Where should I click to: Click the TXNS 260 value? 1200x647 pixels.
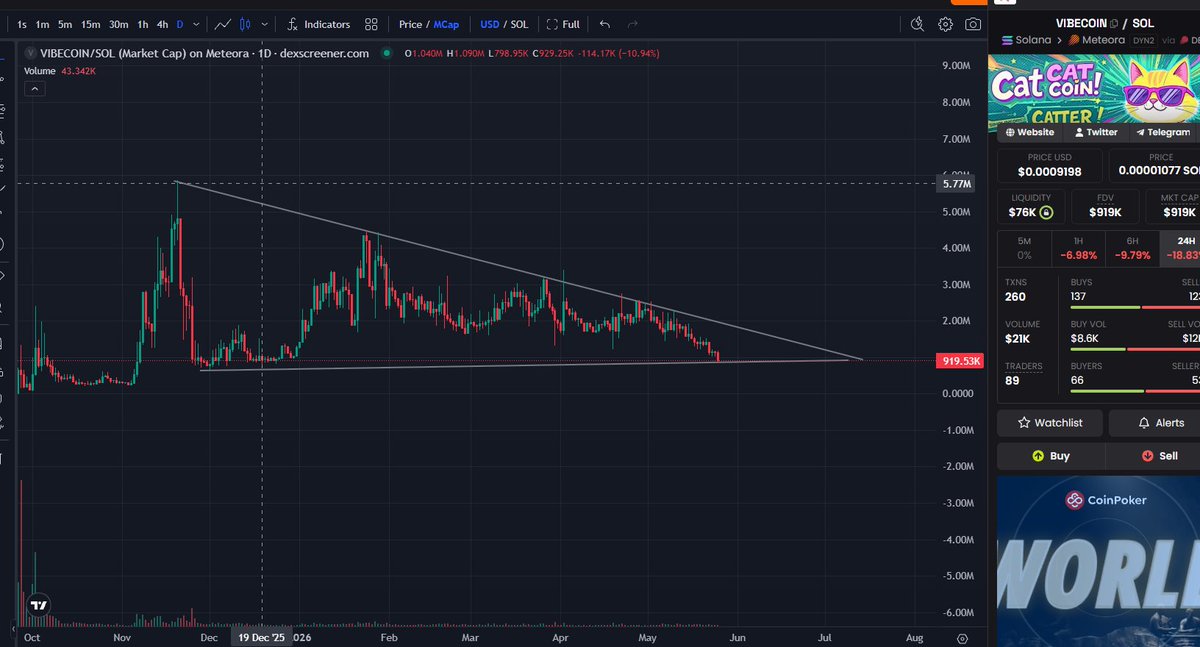[x=1016, y=297]
